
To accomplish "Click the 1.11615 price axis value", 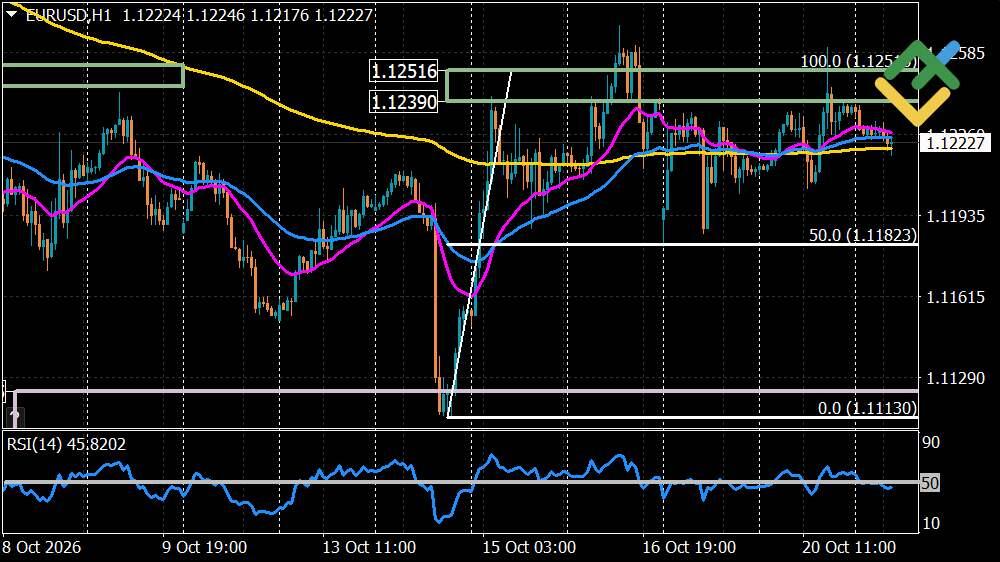I will pyautogui.click(x=955, y=297).
